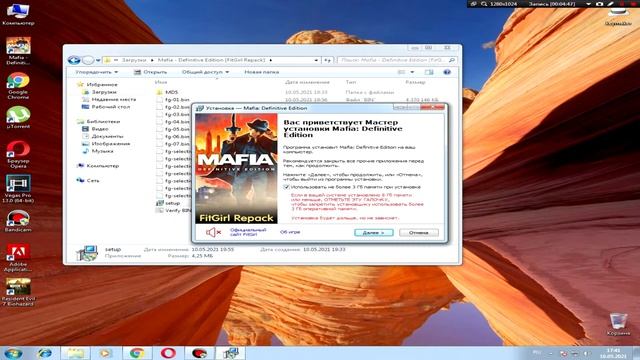Sort by the Имя column header
Viewport: 640px width, 360px height.
coord(161,82)
